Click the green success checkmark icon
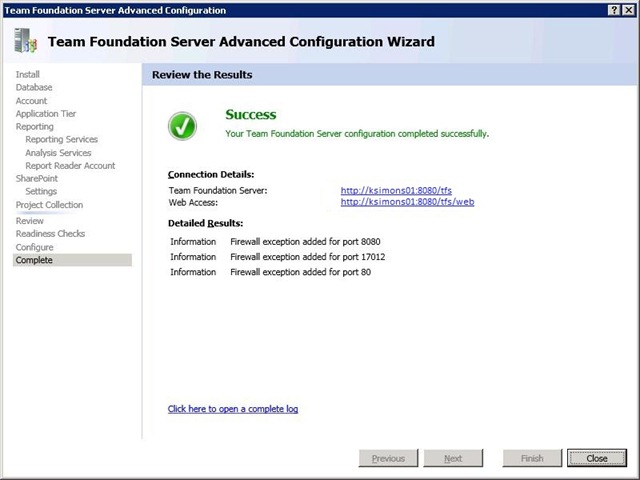 pos(182,126)
